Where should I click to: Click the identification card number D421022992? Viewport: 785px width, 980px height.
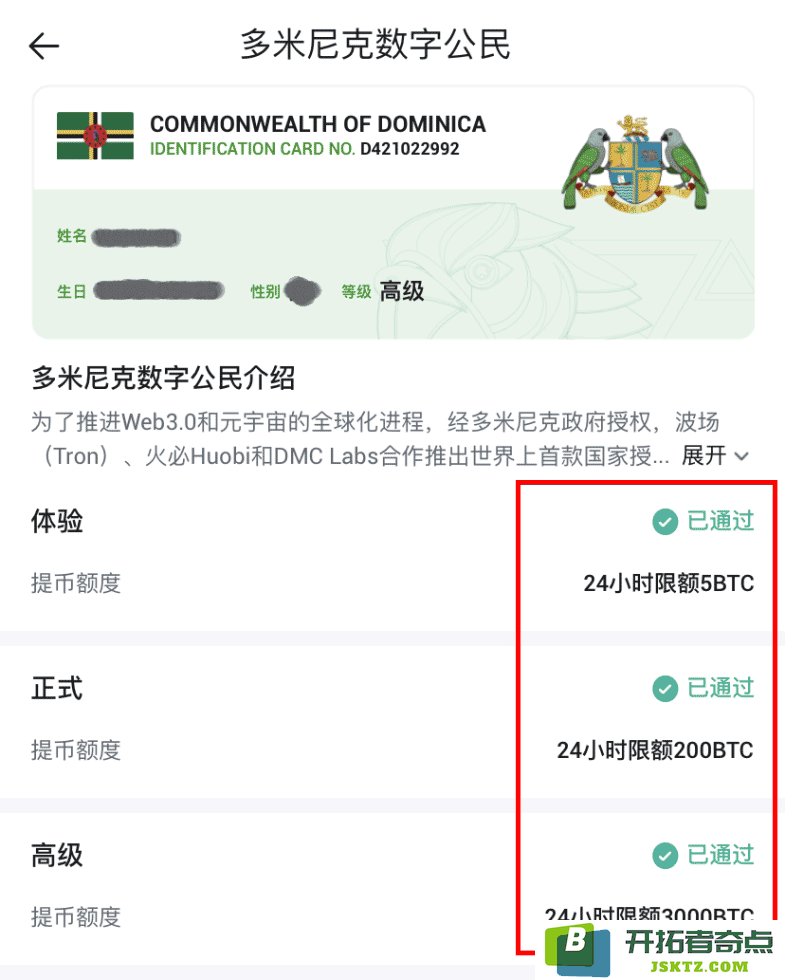(x=410, y=149)
